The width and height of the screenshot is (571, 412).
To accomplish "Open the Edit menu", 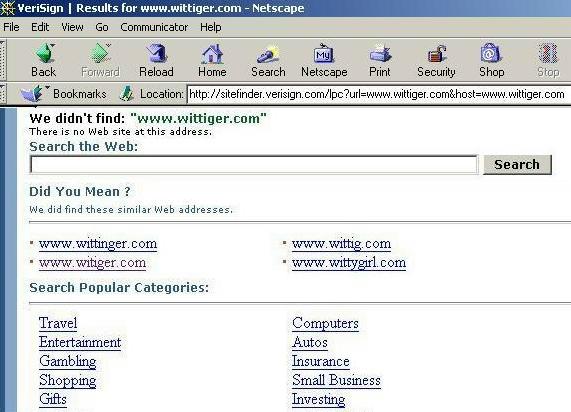I will pyautogui.click(x=40, y=27).
